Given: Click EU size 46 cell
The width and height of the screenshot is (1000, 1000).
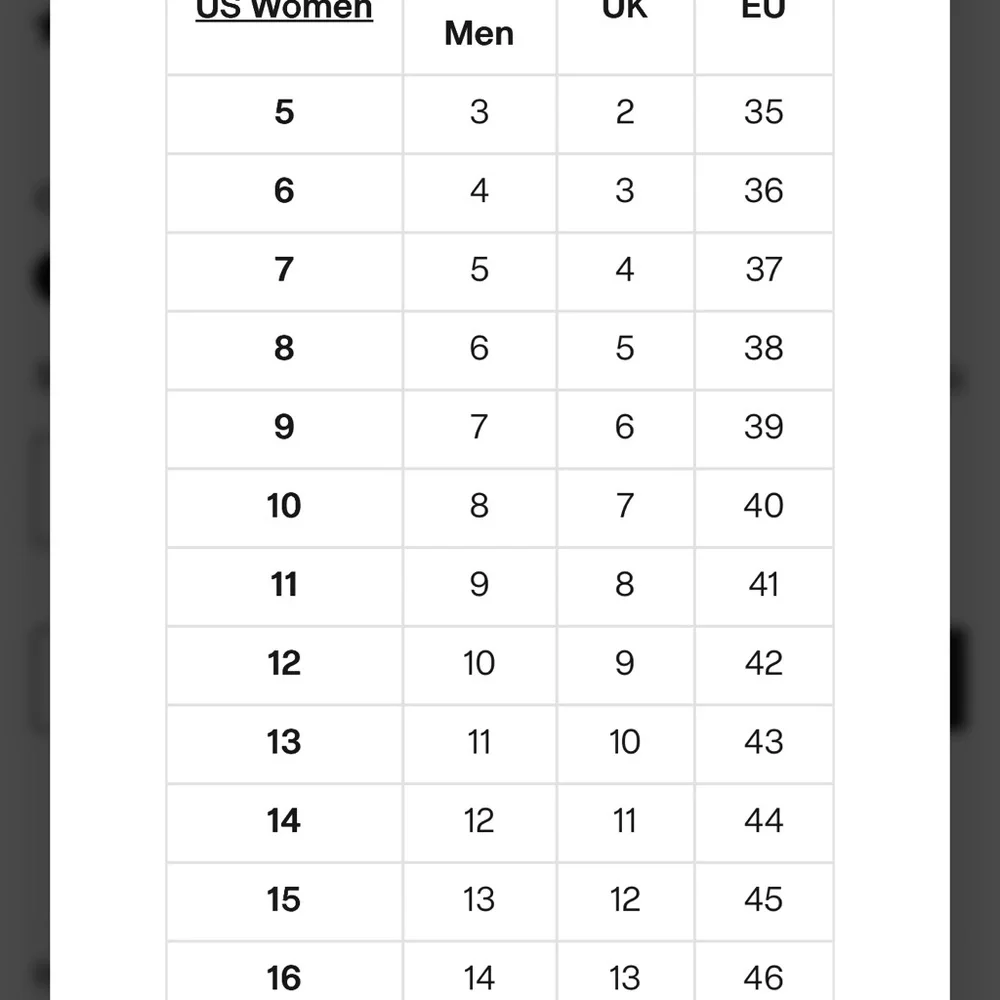Looking at the screenshot, I should (763, 977).
